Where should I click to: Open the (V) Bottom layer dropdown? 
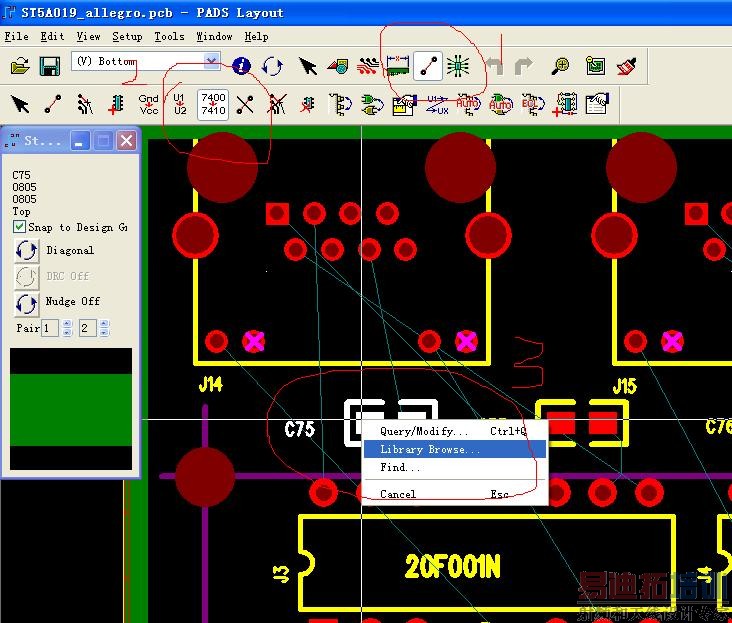click(211, 61)
